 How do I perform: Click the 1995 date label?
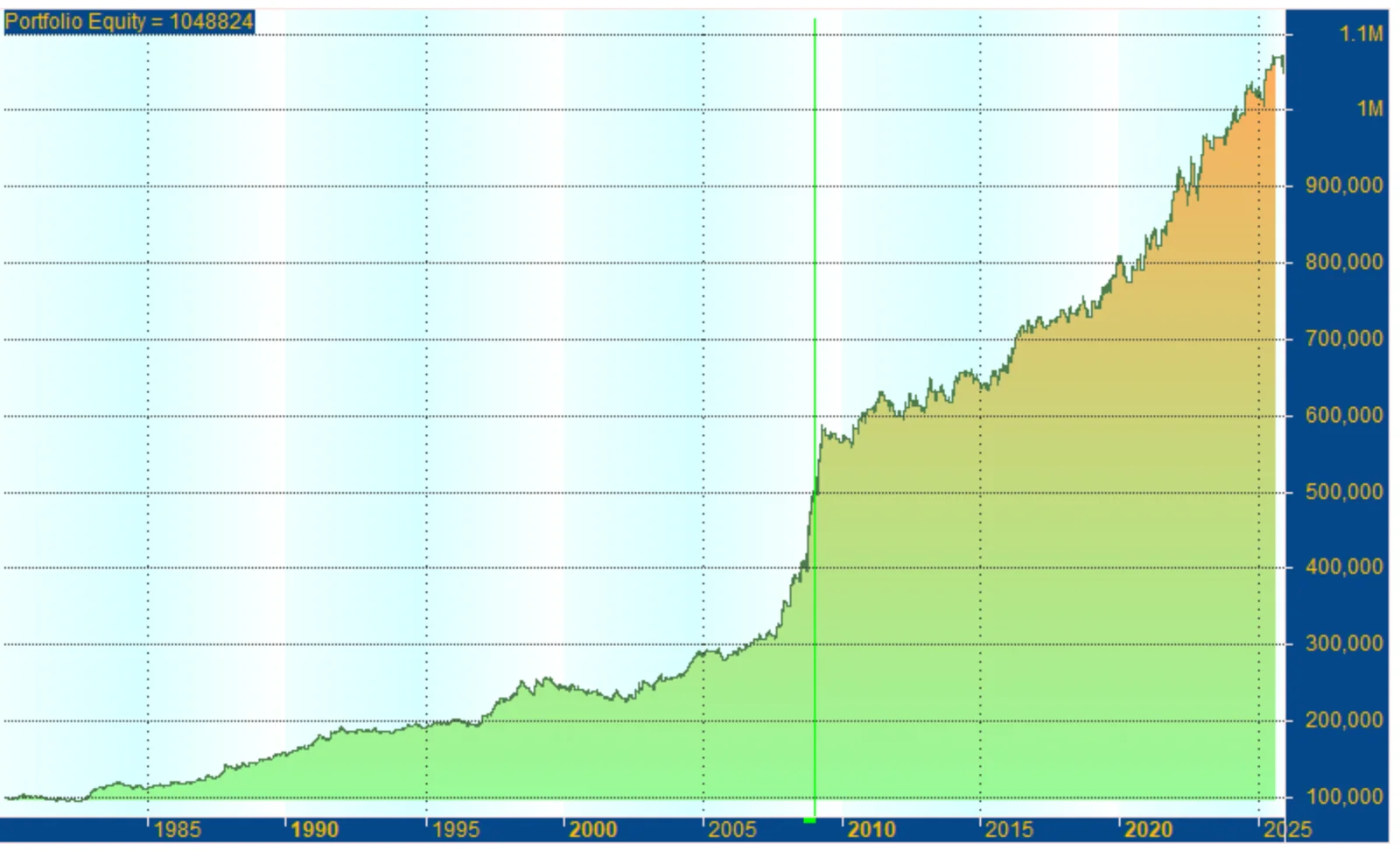pos(456,830)
